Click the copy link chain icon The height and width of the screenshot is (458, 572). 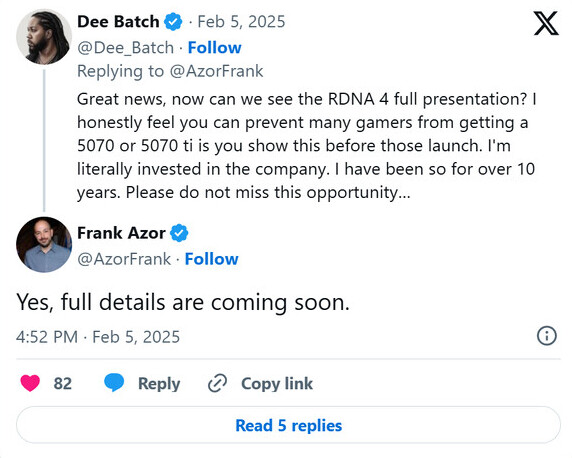click(x=217, y=383)
